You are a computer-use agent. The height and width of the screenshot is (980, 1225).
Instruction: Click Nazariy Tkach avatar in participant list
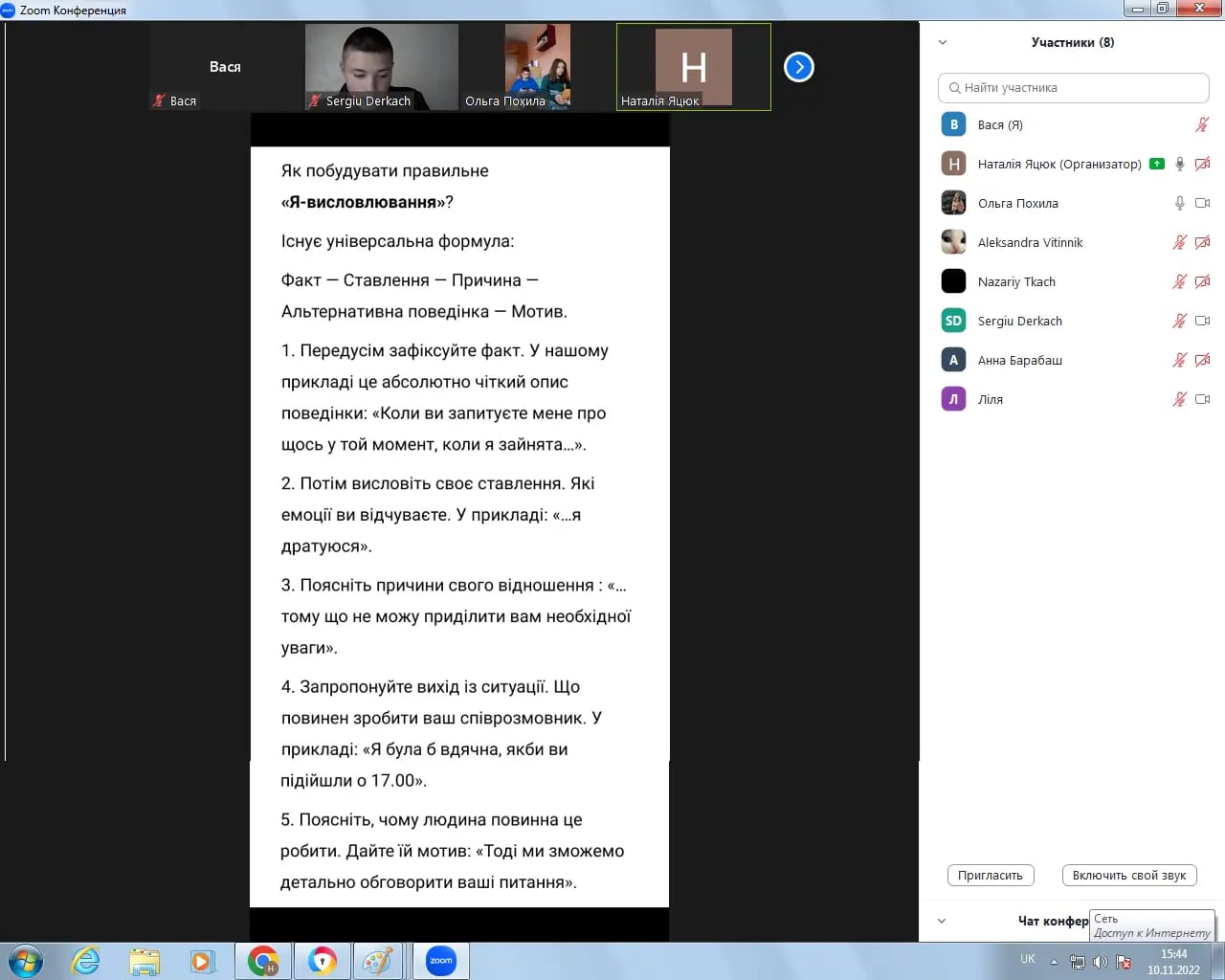[x=953, y=281]
